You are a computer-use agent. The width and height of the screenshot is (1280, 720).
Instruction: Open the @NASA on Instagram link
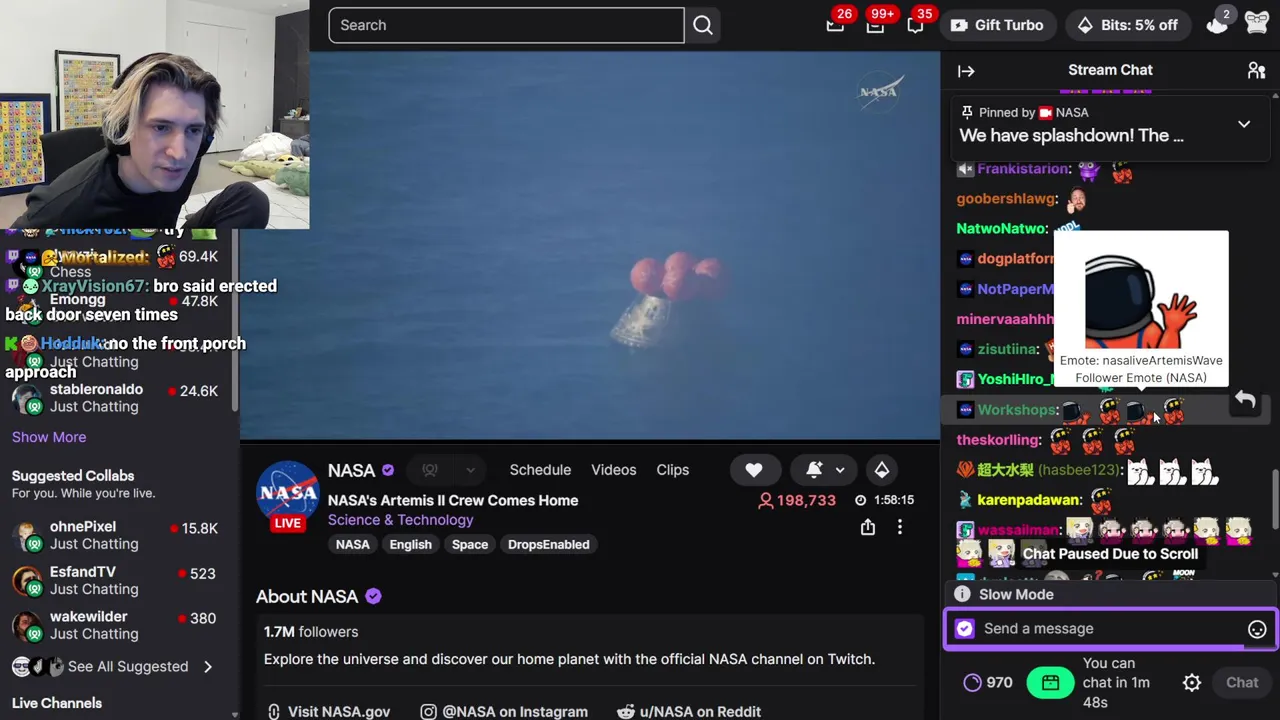504,711
